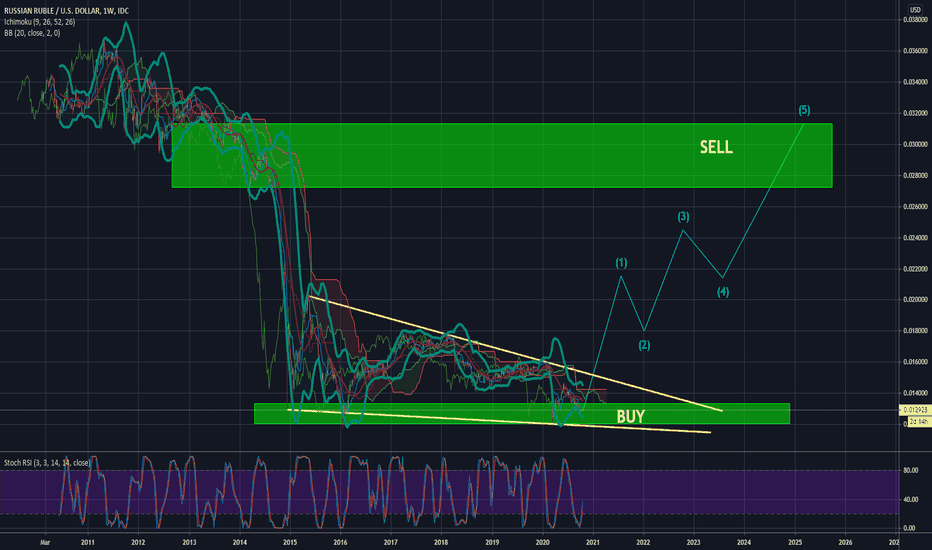This screenshot has height=550, width=932.
Task: Click the 0.036000 price axis label
Action: (x=915, y=51)
